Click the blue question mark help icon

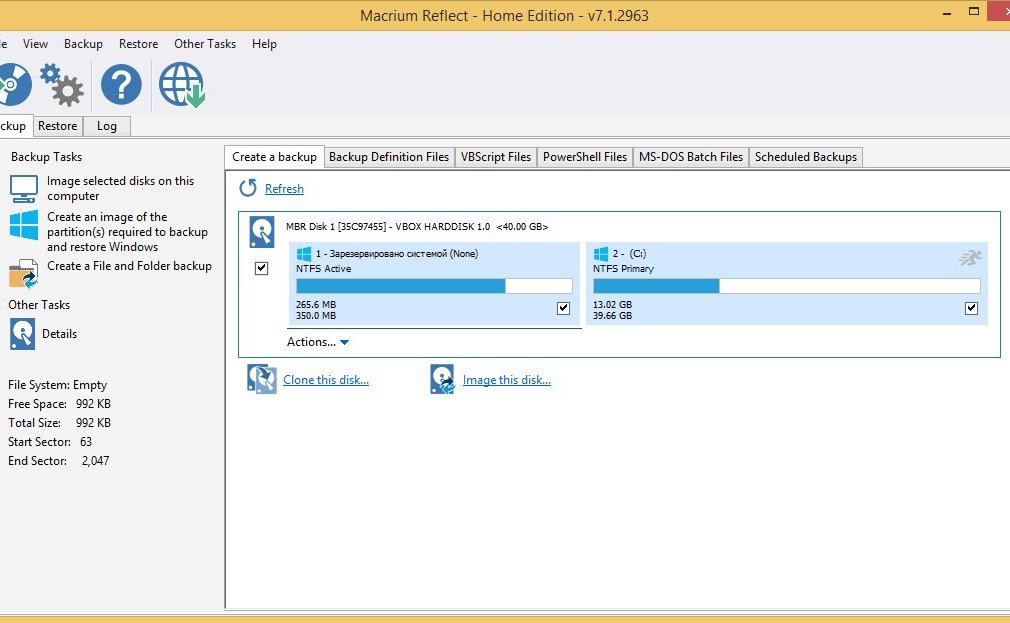pyautogui.click(x=121, y=84)
